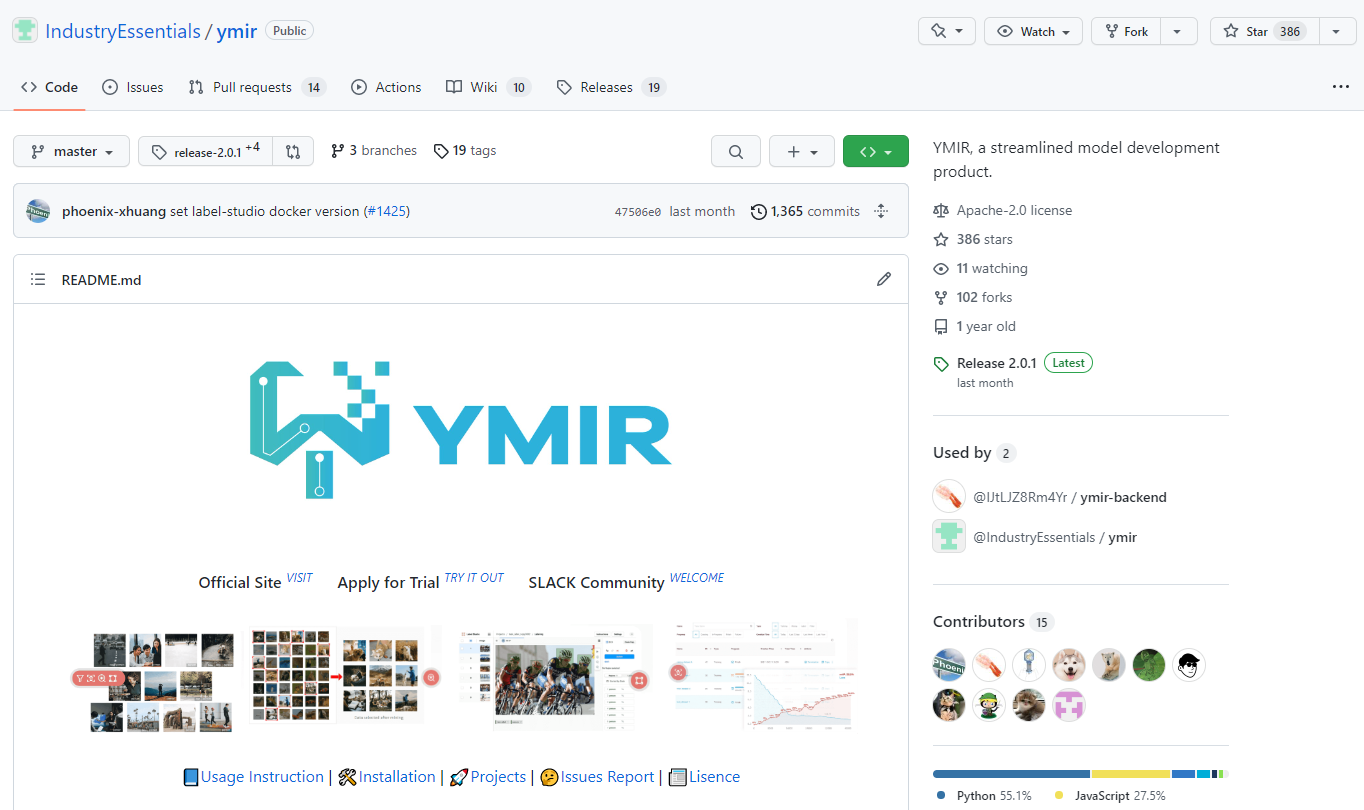
Task: Open the pin dropdown caret
Action: coord(959,31)
